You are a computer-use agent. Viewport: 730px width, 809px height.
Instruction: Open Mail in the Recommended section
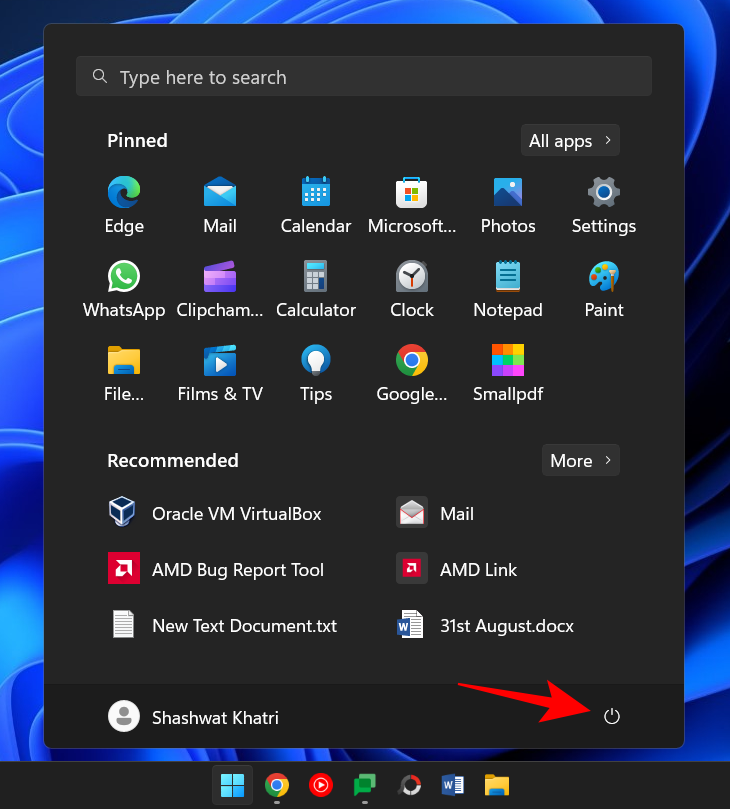click(435, 513)
